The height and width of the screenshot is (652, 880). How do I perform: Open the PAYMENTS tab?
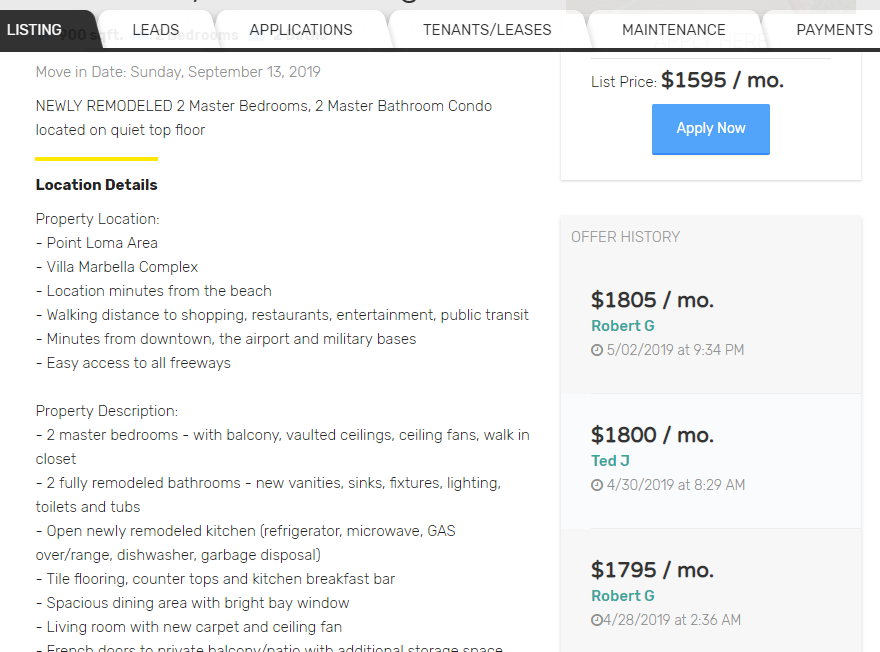(x=833, y=29)
